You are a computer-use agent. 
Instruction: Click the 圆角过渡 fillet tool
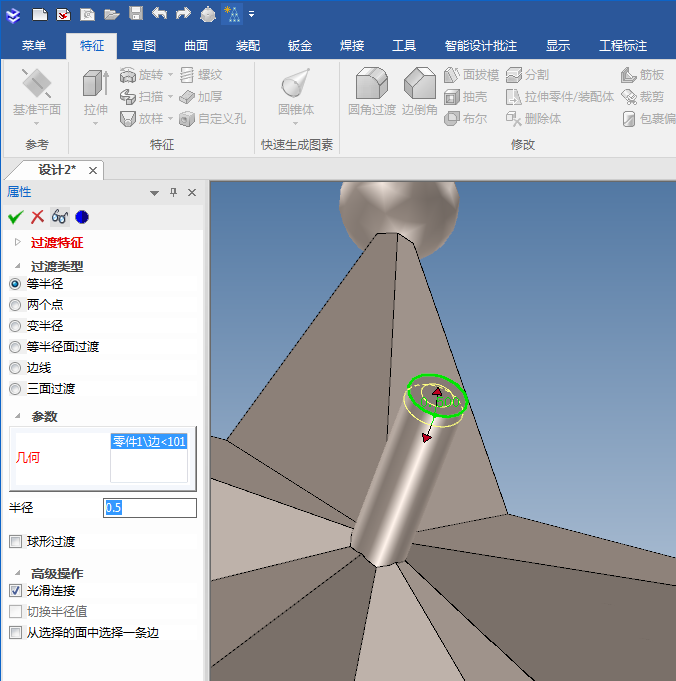(x=372, y=92)
